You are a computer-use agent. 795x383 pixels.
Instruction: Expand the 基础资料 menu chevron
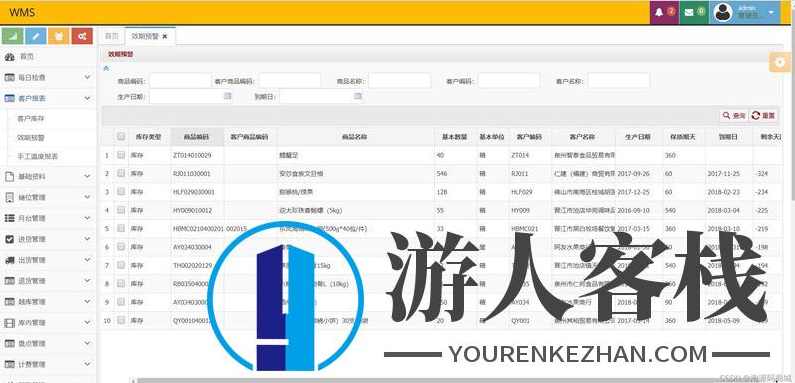[x=87, y=177]
